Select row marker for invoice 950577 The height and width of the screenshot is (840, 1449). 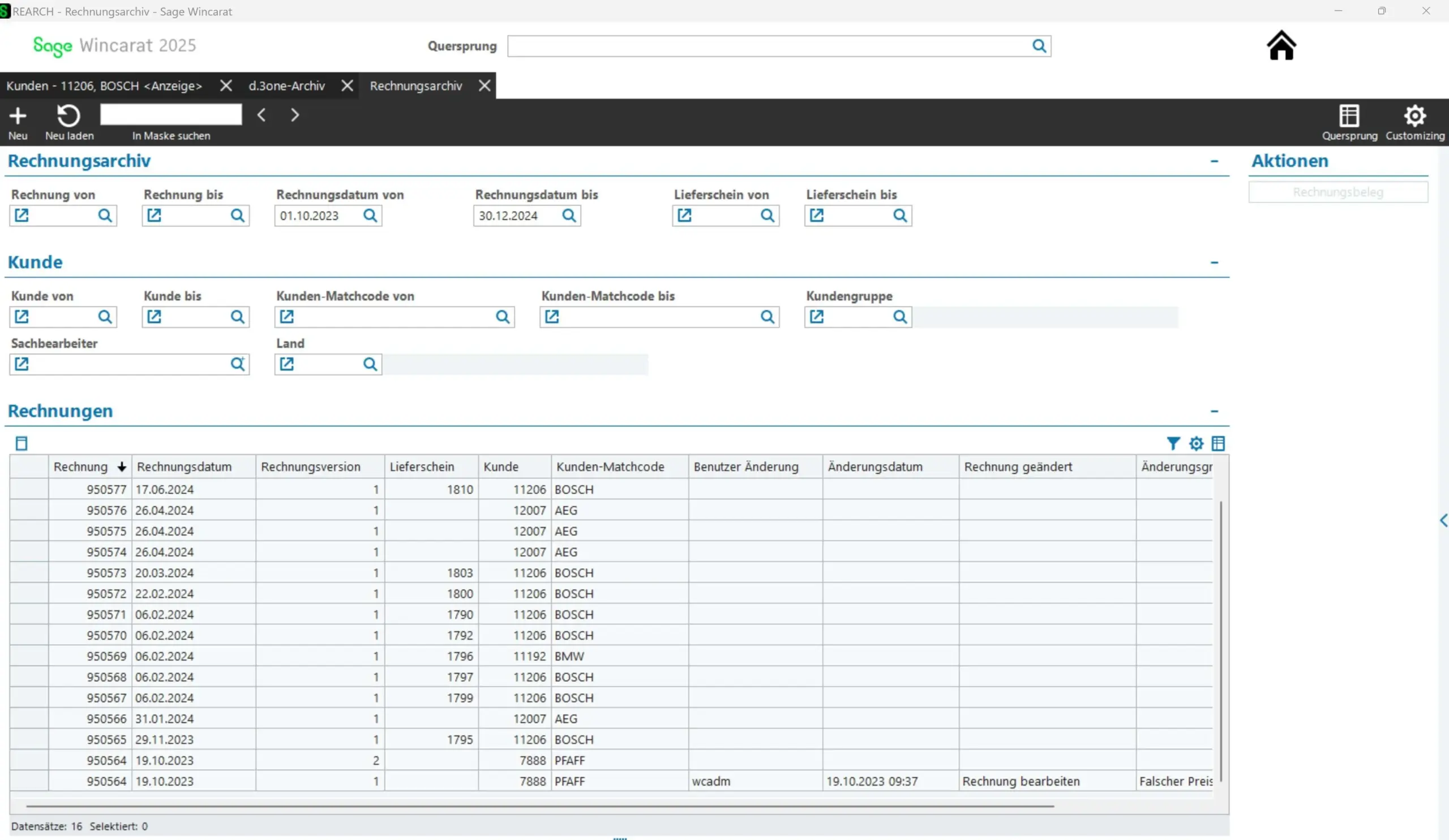pyautogui.click(x=29, y=489)
